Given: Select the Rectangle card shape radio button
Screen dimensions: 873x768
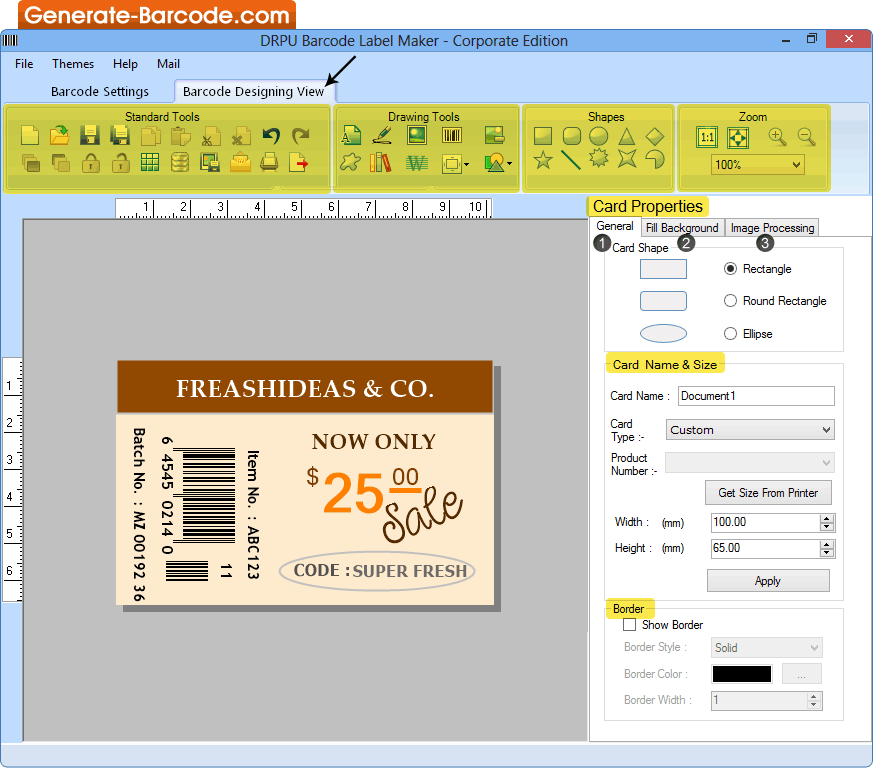Looking at the screenshot, I should [730, 268].
